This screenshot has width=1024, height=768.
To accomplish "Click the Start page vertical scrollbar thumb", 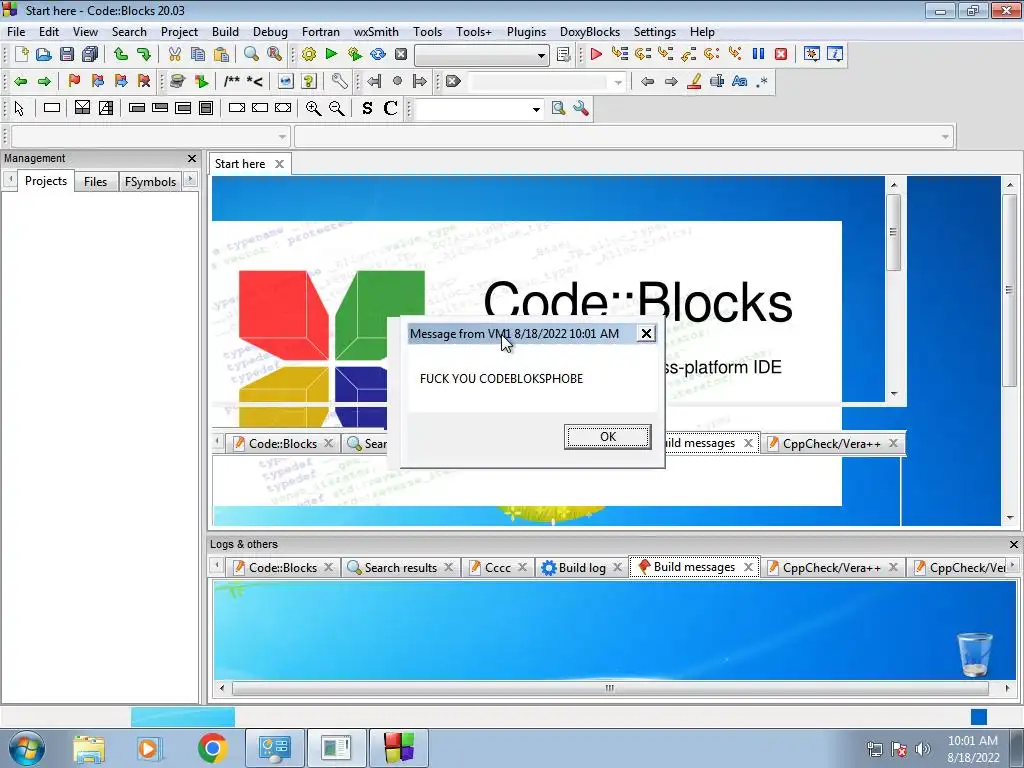I will 1010,289.
